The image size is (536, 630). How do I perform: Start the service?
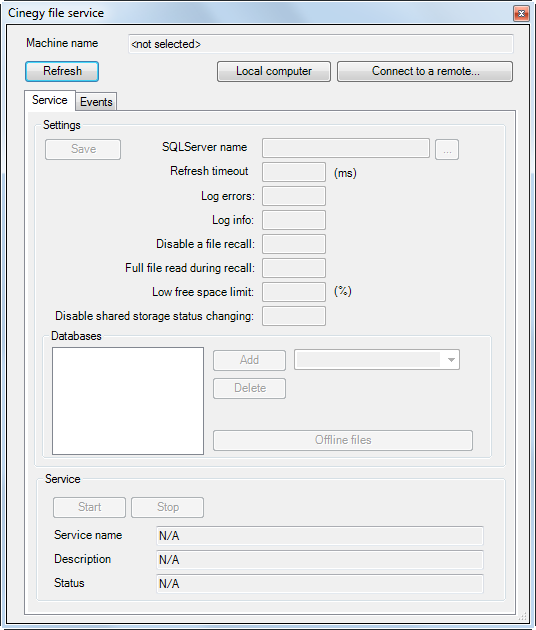pos(89,507)
